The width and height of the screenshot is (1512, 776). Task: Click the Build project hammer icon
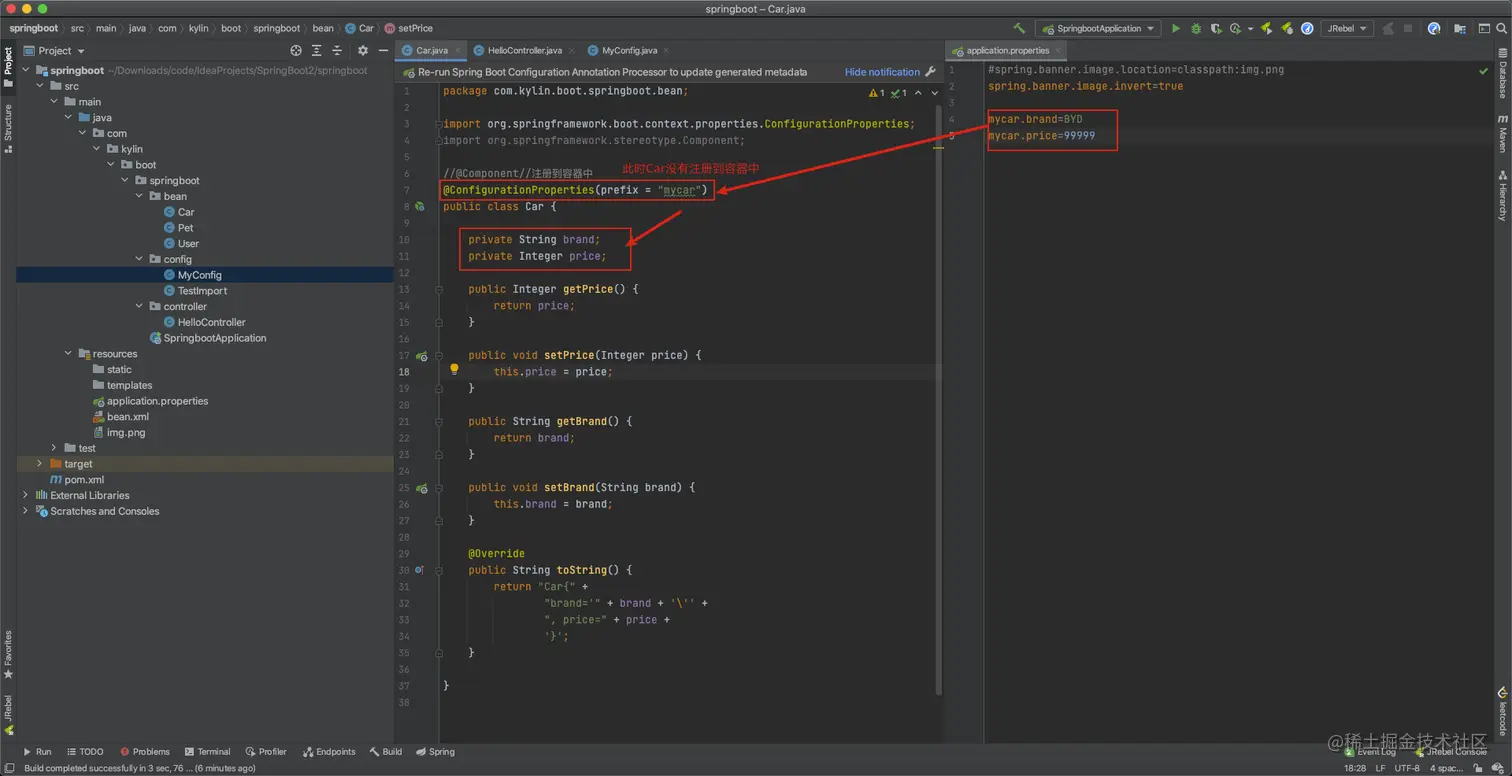[x=1019, y=28]
